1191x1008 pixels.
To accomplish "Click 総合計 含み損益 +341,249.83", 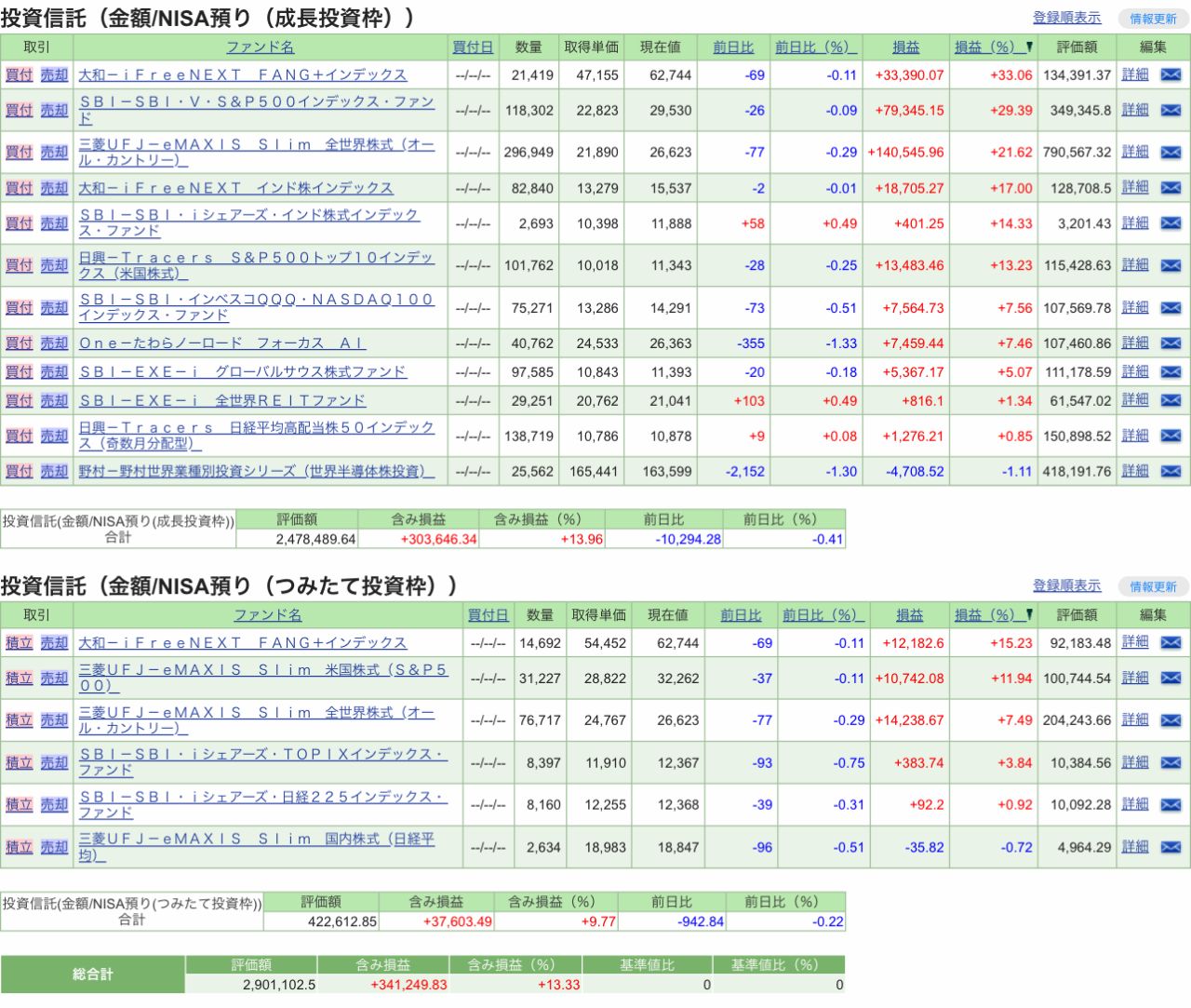I will (408, 985).
